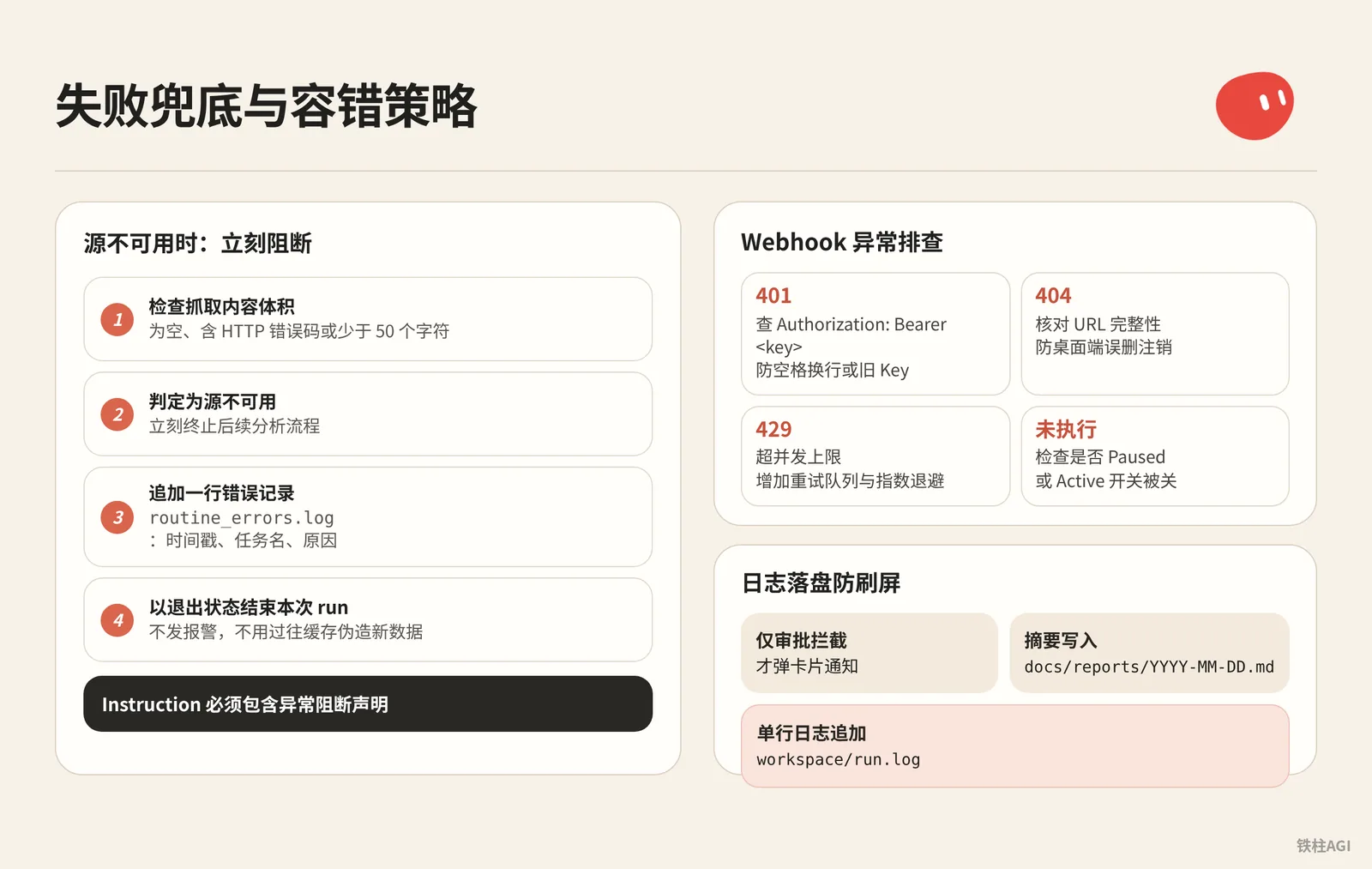
Task: Click the Webhook 异常排查 section heading
Action: coord(842,243)
